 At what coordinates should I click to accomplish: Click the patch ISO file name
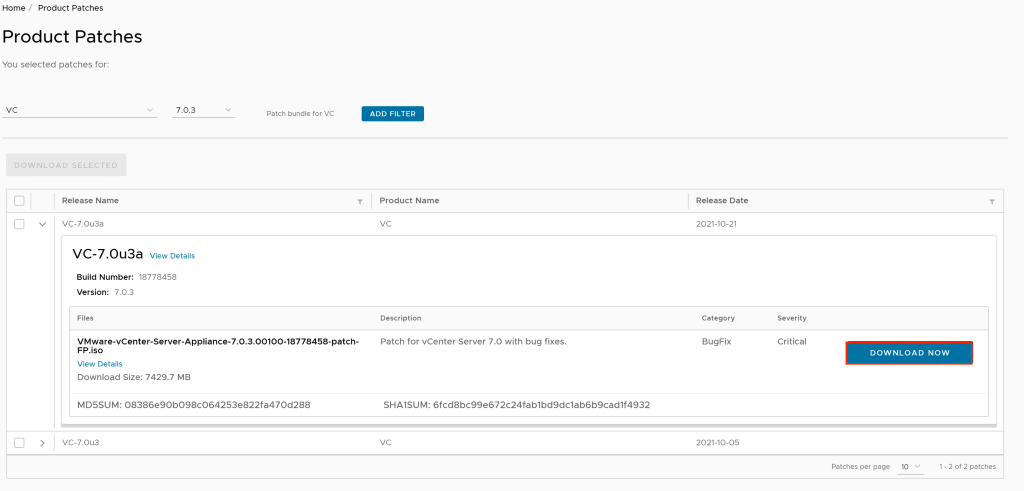point(217,346)
